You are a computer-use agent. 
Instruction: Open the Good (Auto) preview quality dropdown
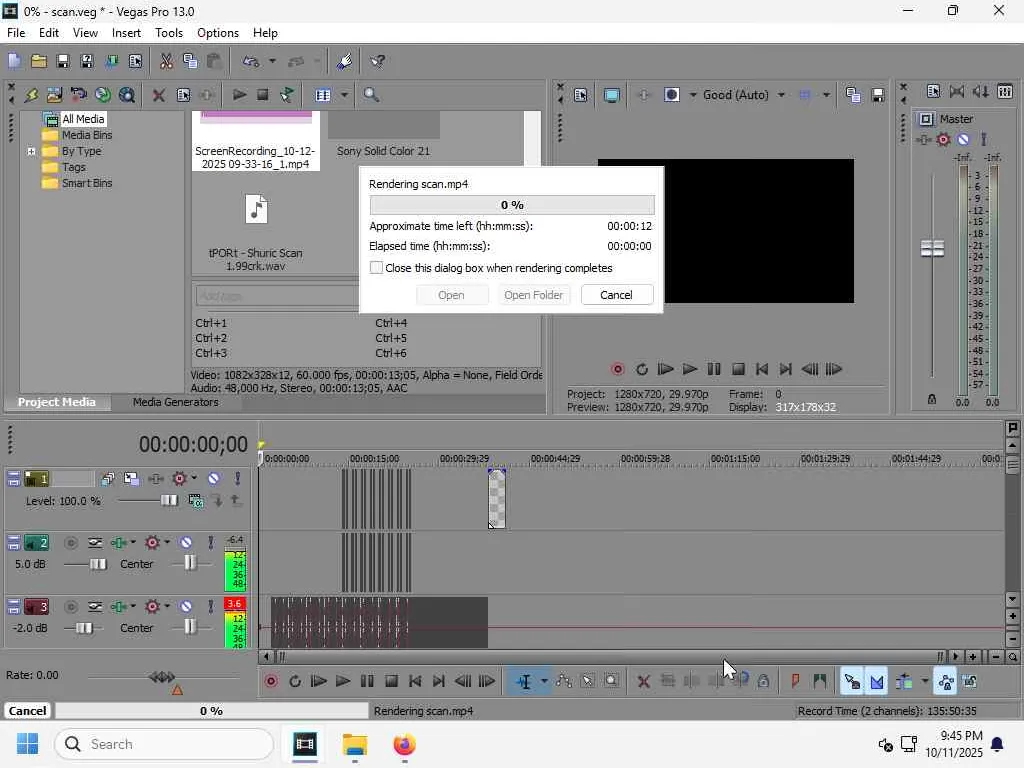[x=781, y=95]
